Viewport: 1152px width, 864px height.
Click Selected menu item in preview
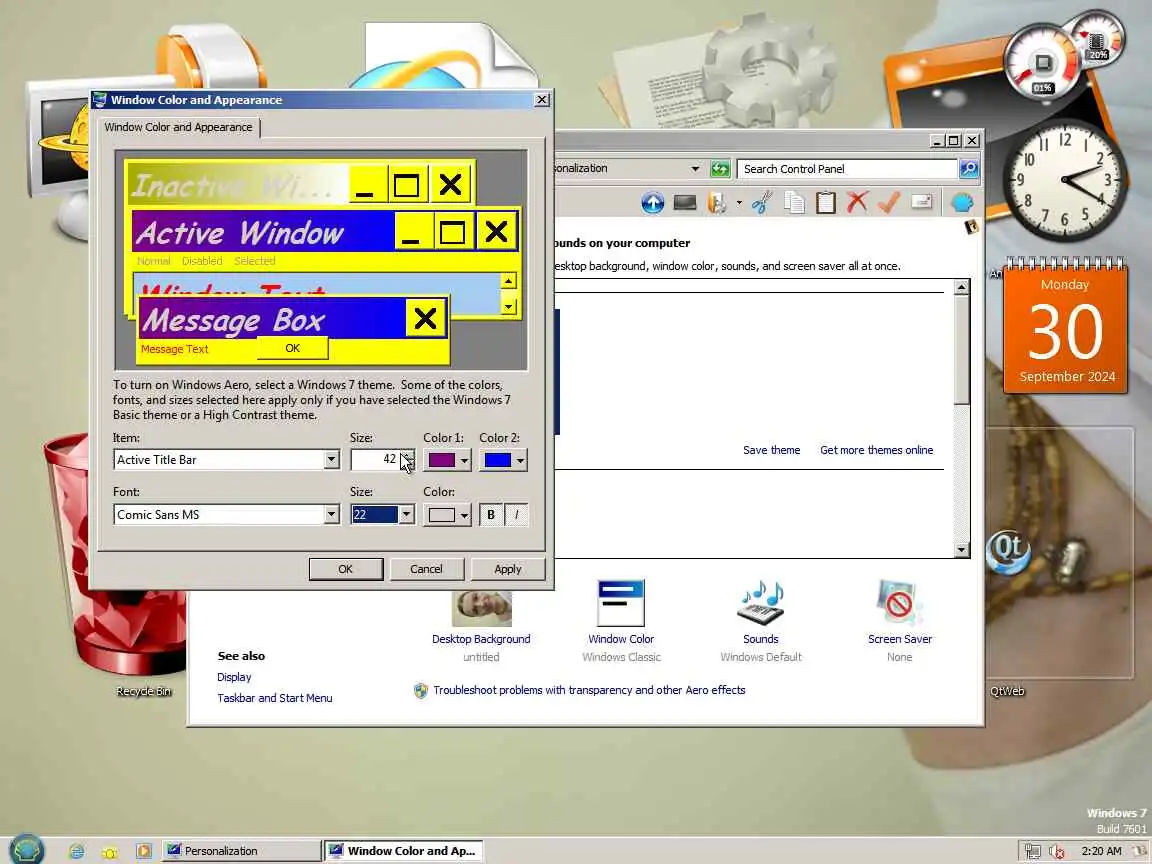[255, 261]
